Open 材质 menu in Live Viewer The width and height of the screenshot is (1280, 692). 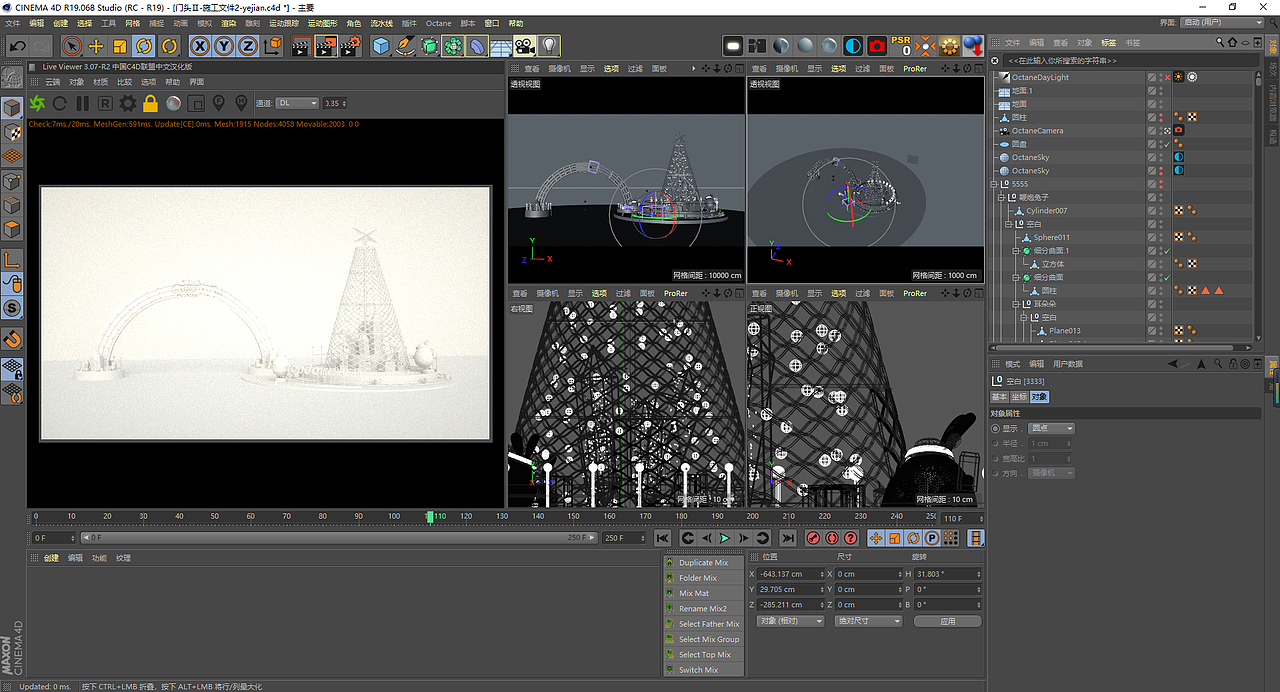(100, 82)
